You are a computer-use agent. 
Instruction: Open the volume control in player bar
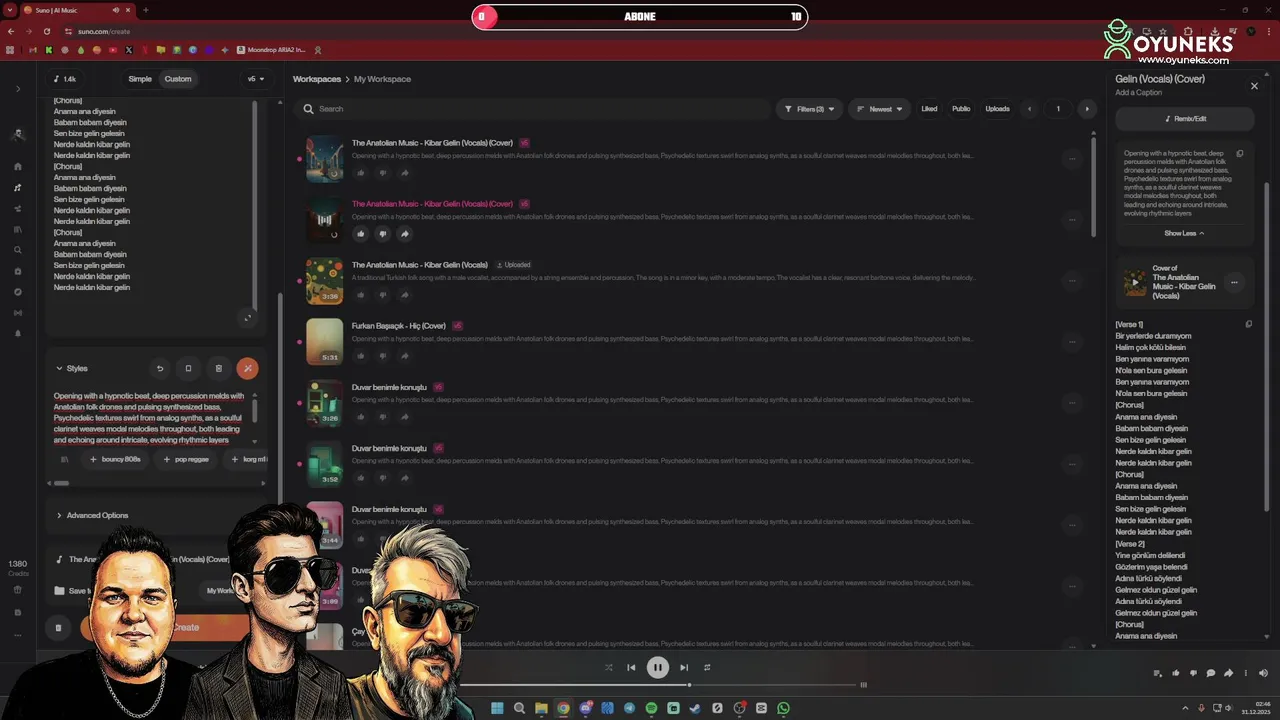point(1263,673)
